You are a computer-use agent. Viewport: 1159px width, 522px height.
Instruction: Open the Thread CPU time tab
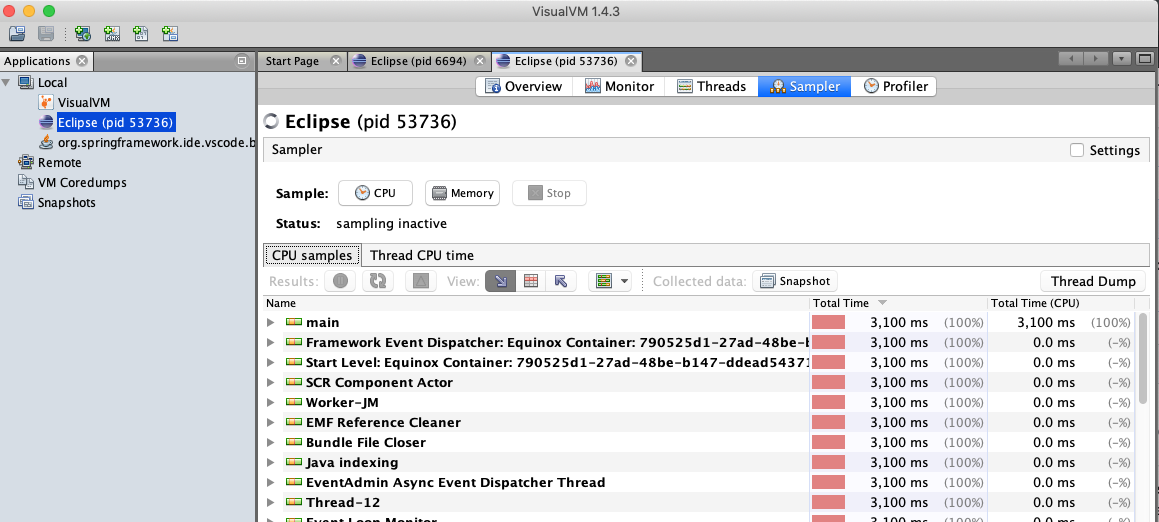[422, 255]
